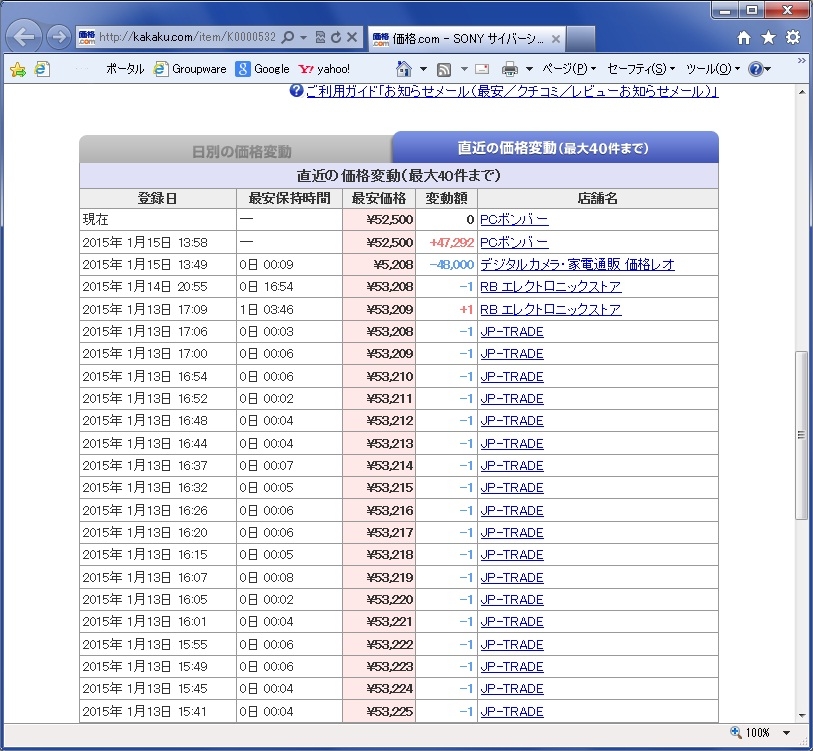Open RB エレクトロニックストア link at ¥53,208 20:55
The width and height of the screenshot is (813, 751).
551,287
